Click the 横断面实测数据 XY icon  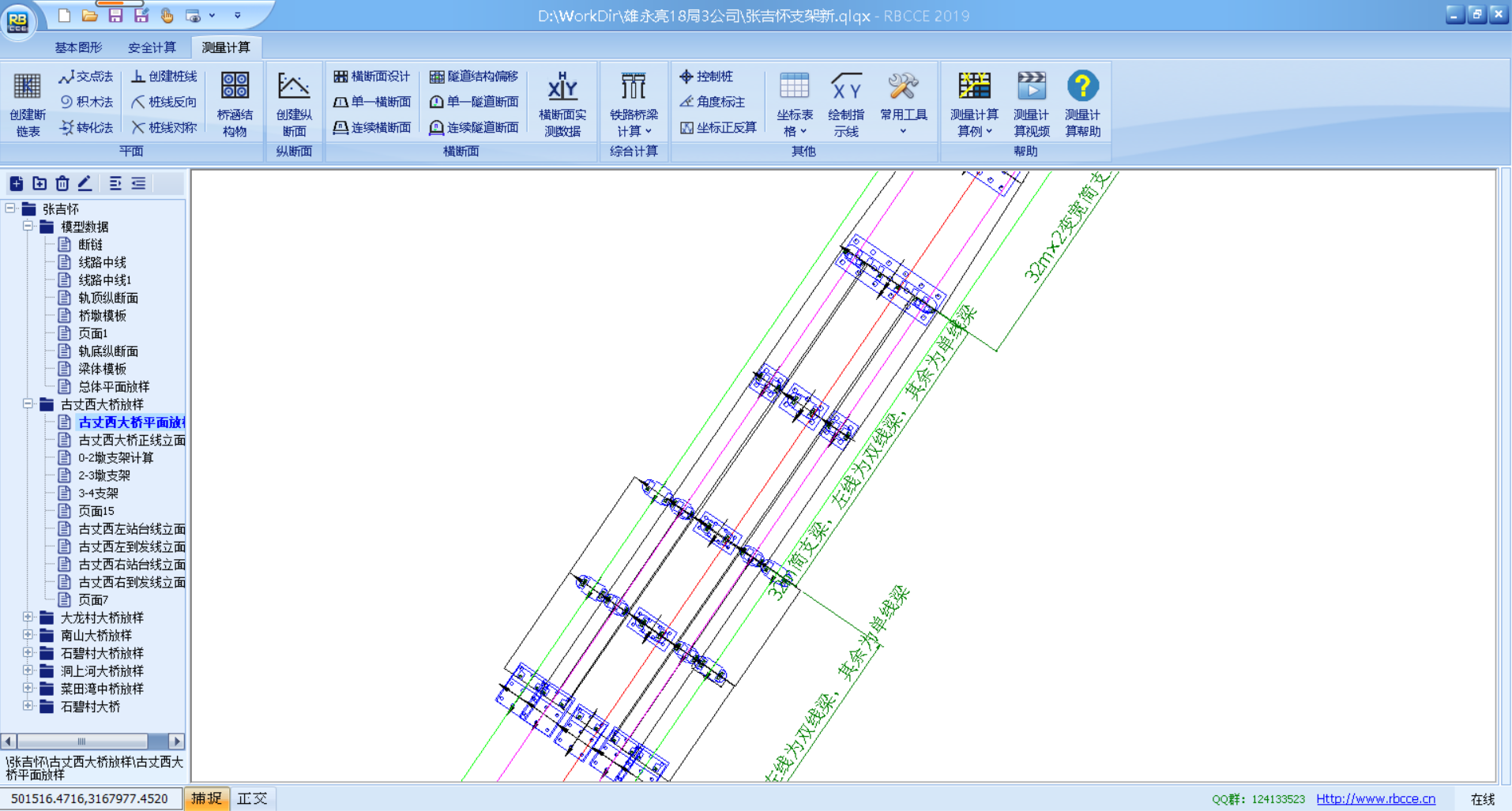pyautogui.click(x=562, y=87)
